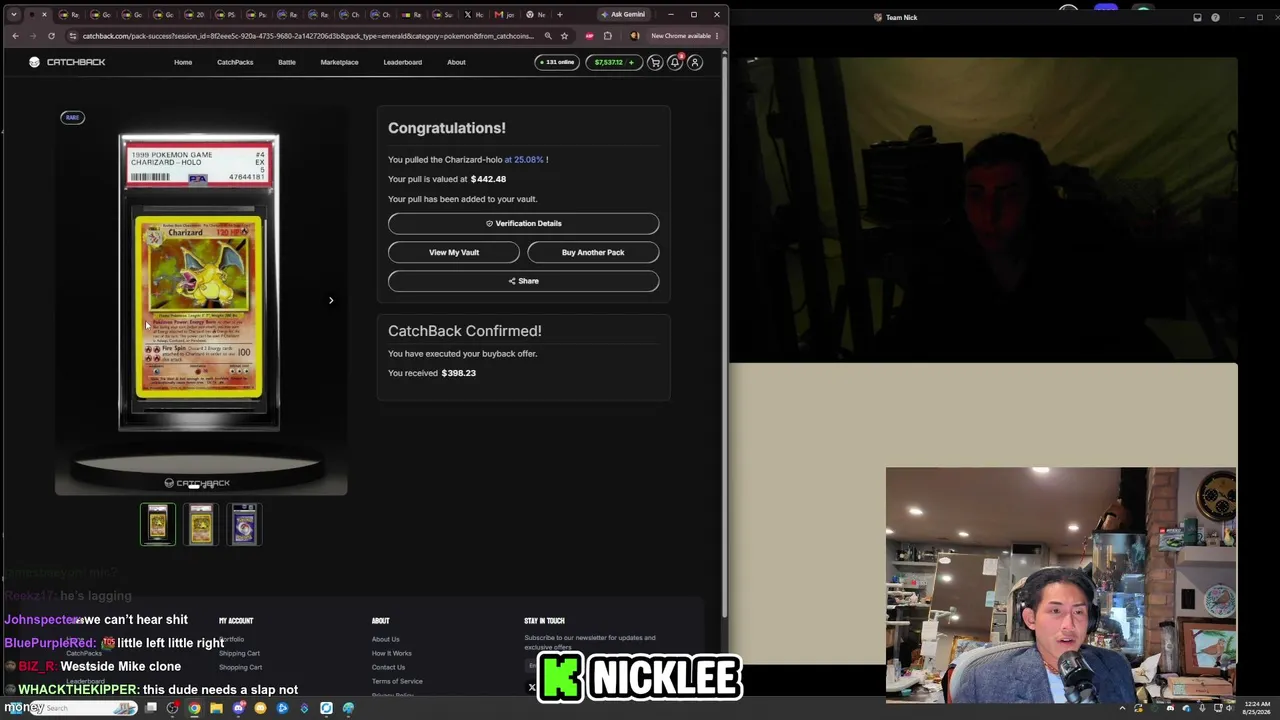Click the 131 online indicator
Image resolution: width=1280 pixels, height=720 pixels.
[557, 62]
